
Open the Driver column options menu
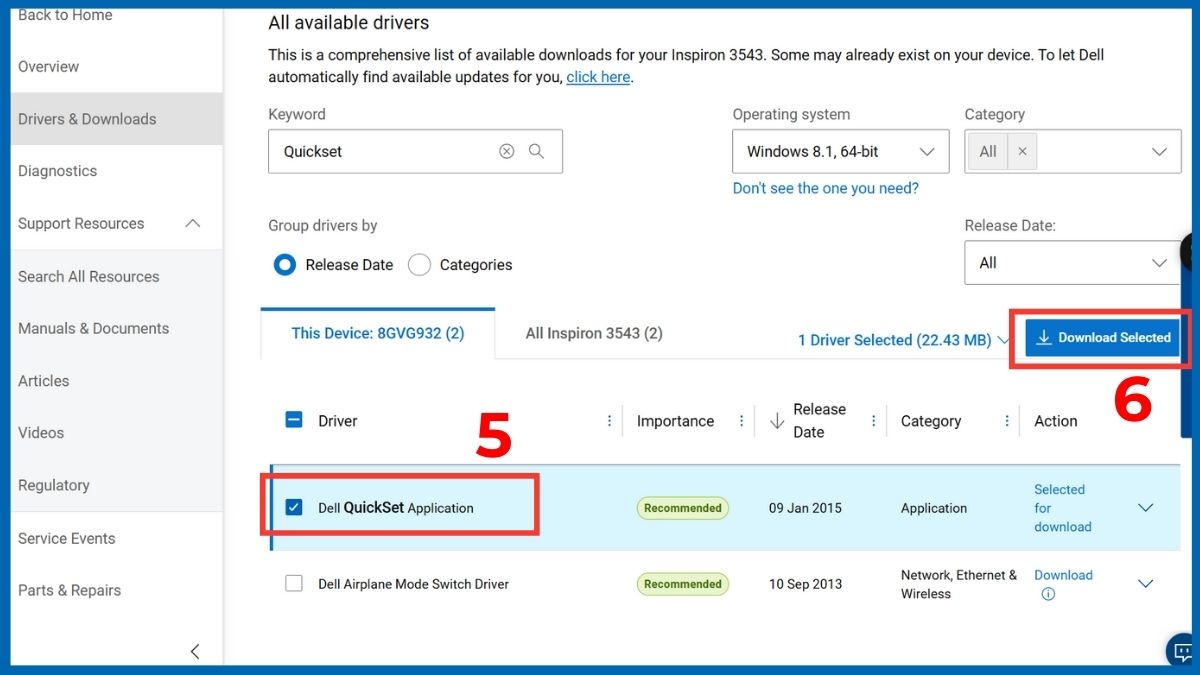point(609,421)
